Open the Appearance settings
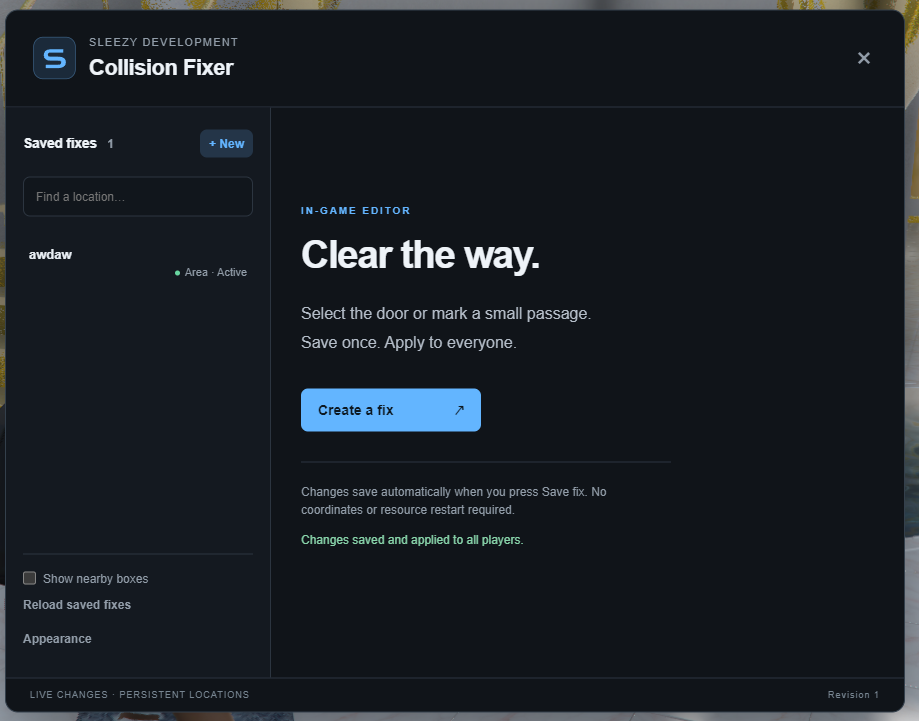 [x=57, y=639]
